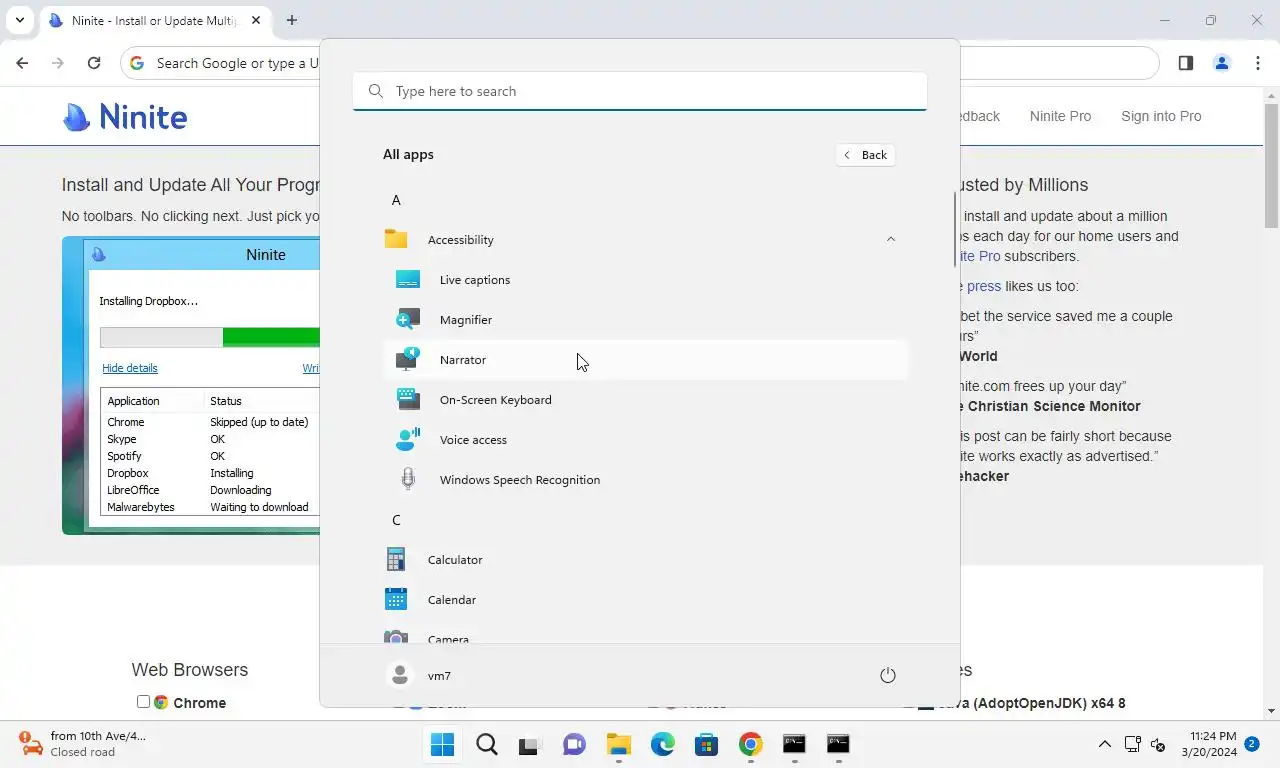1280x768 pixels.
Task: Tick the Chrome checkbox under Web Browsers
Action: click(143, 702)
